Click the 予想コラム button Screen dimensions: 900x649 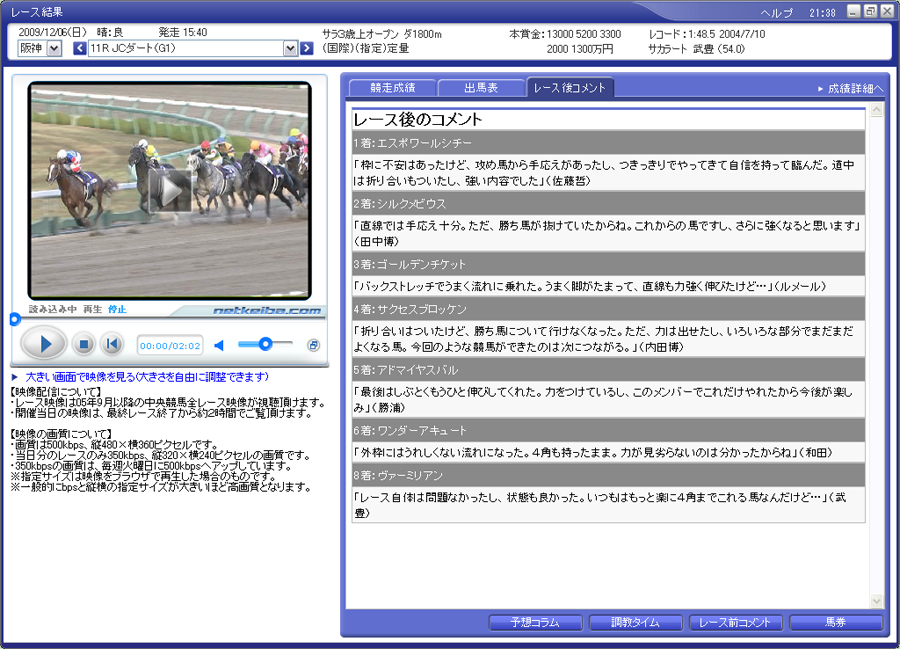point(535,622)
